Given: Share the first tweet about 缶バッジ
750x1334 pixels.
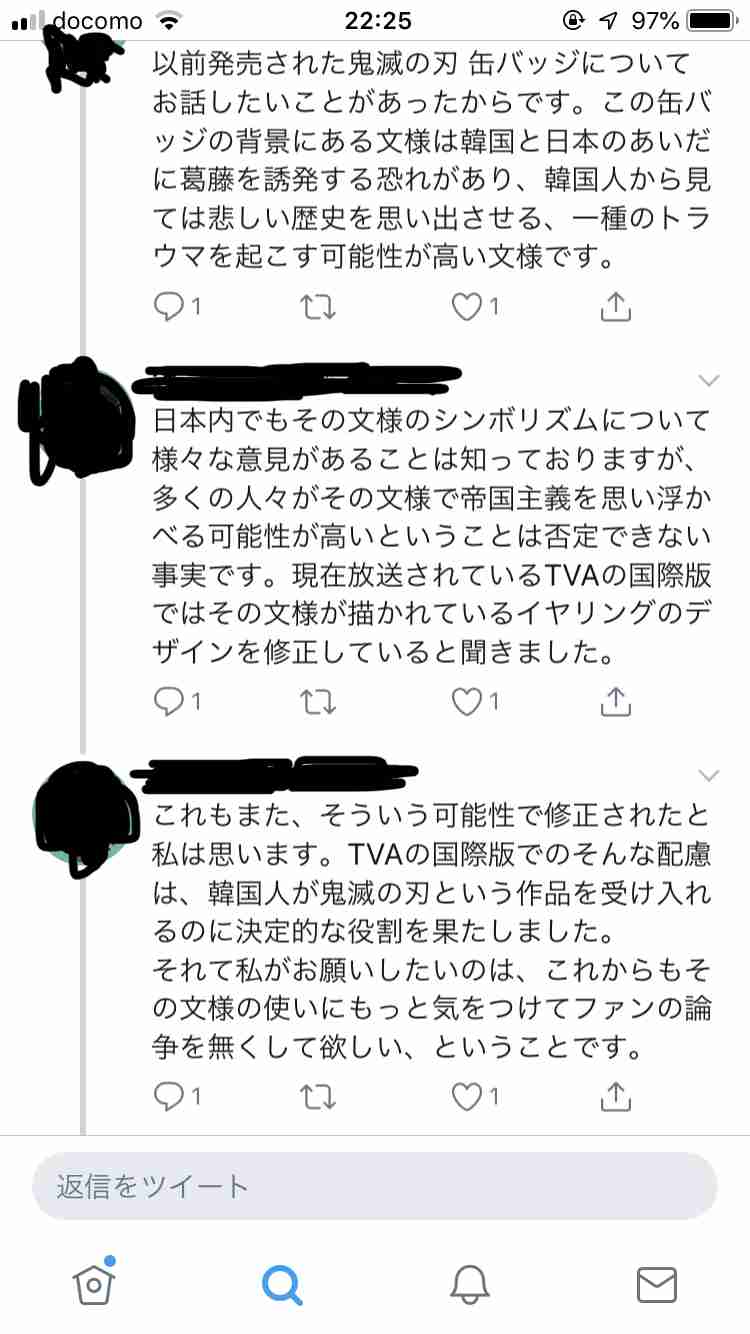Looking at the screenshot, I should (x=616, y=306).
